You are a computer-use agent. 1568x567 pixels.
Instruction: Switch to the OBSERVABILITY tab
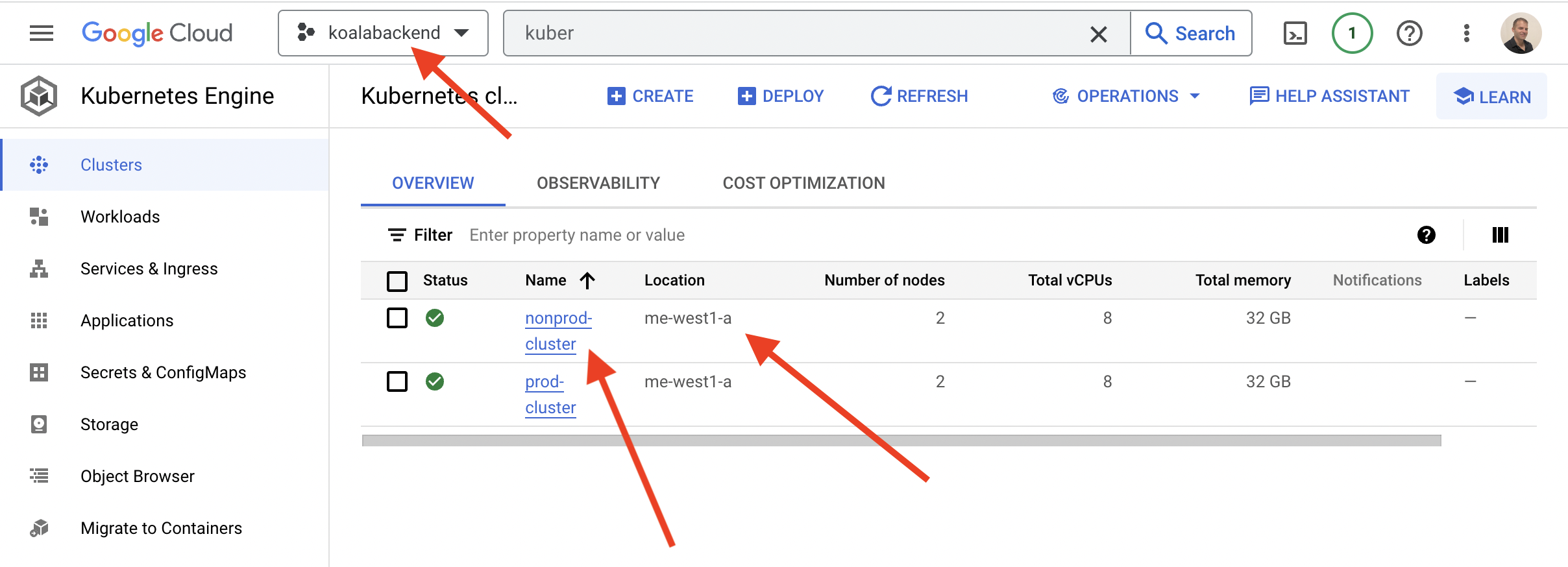coord(598,183)
